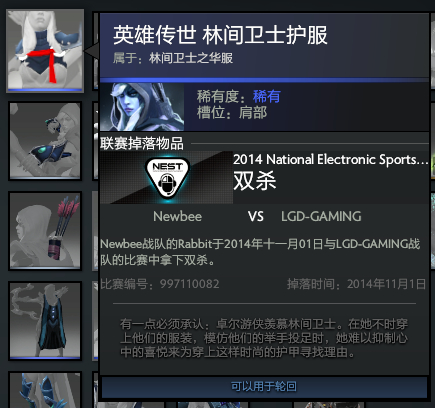The width and height of the screenshot is (435, 408).
Task: Click the 联赛掉落物品 section header
Action: [142, 144]
